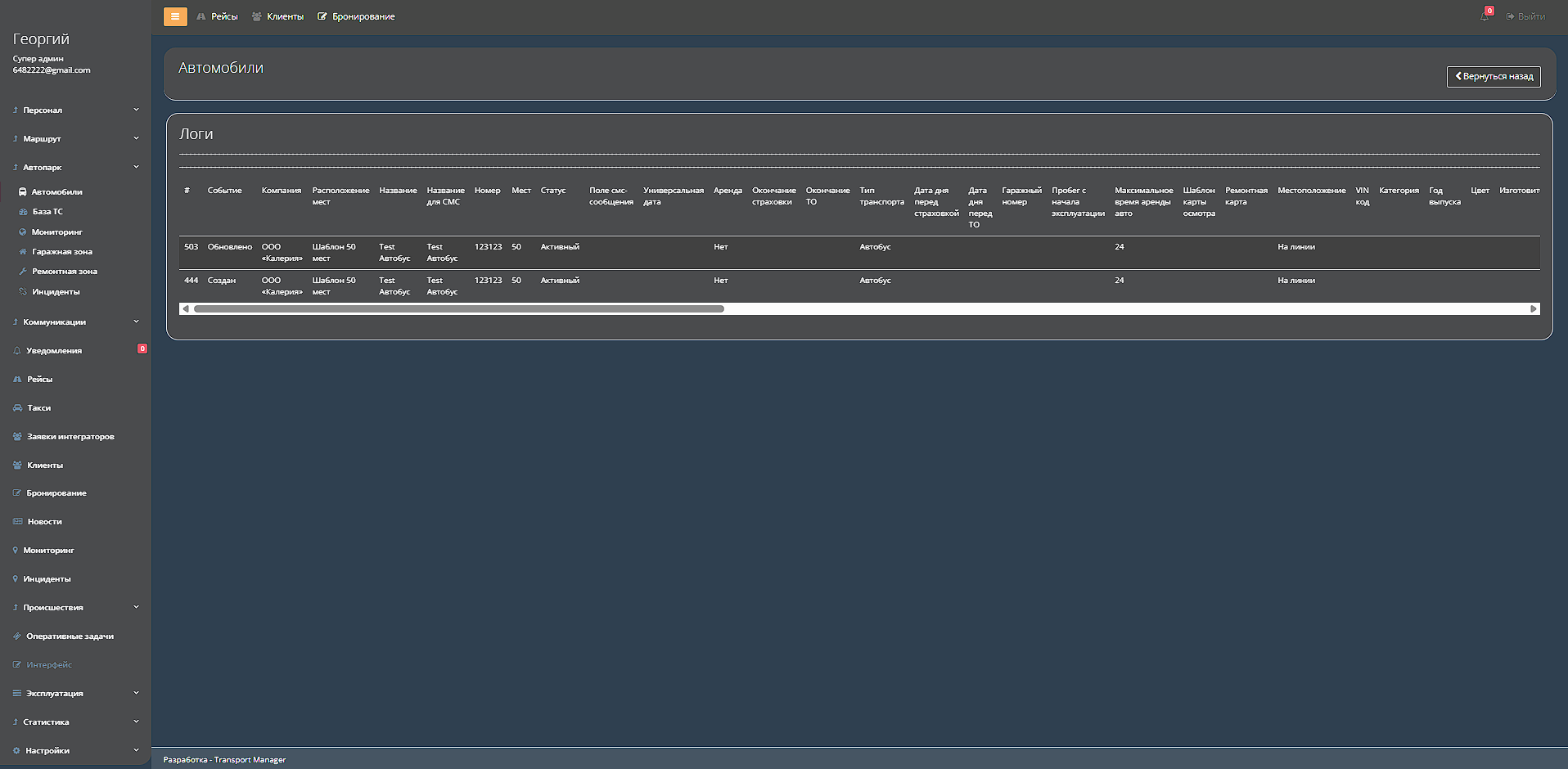Open Гаражная зона sidebar item

pyautogui.click(x=61, y=252)
